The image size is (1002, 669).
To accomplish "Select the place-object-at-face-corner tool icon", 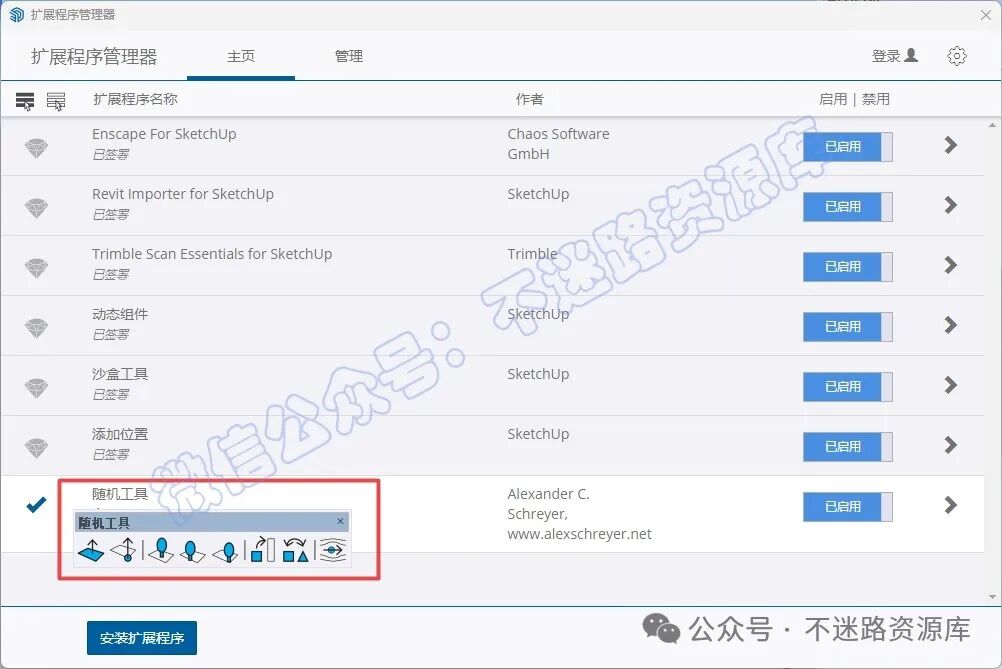I will [225, 551].
